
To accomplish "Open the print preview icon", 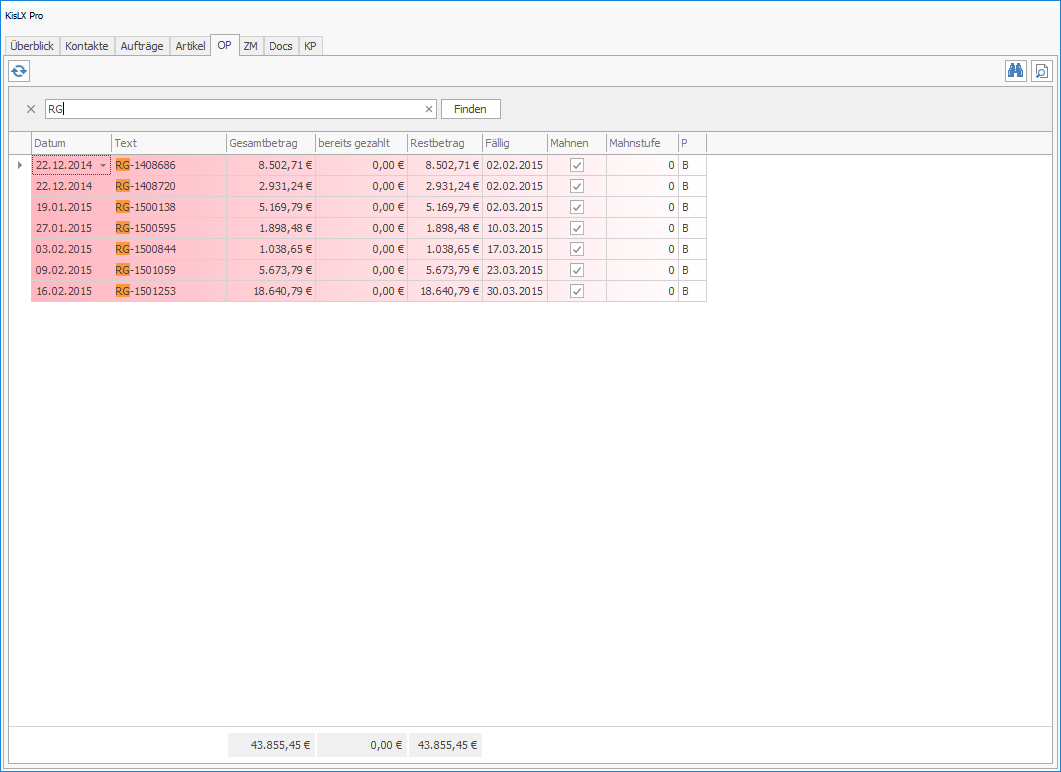I will [1042, 71].
